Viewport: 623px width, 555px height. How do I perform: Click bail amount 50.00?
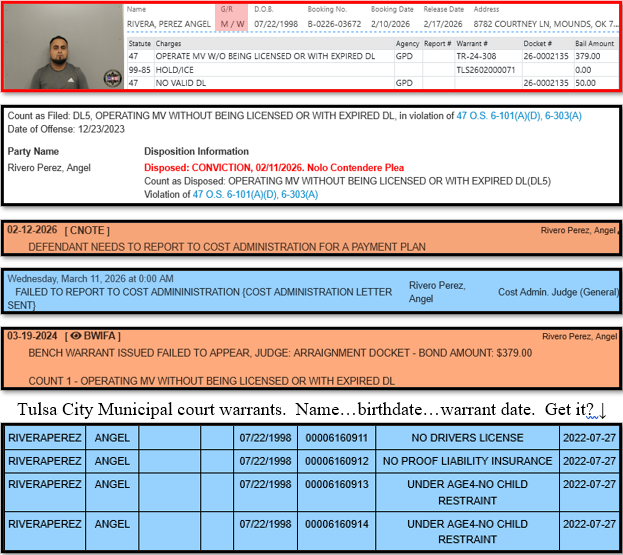coord(585,83)
